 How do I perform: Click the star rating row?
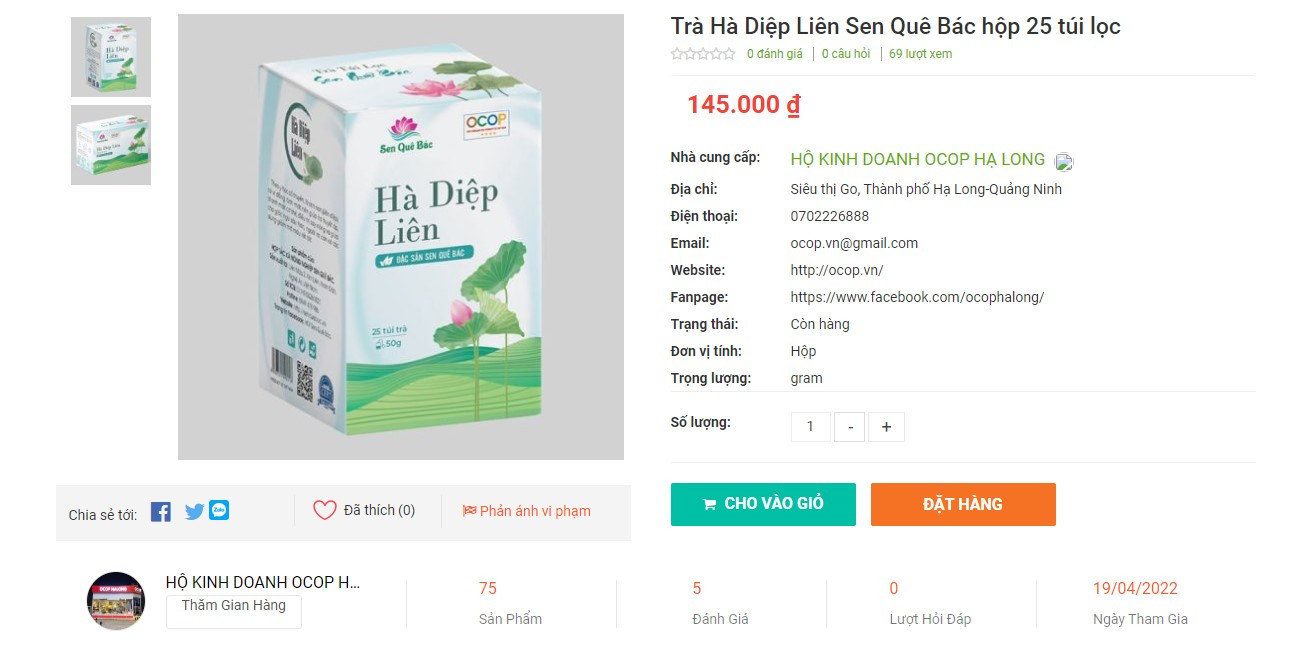[703, 54]
